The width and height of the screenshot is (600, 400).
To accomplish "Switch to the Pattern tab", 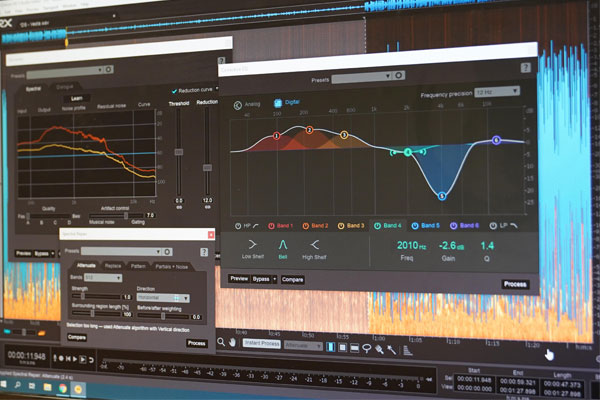I will point(138,266).
